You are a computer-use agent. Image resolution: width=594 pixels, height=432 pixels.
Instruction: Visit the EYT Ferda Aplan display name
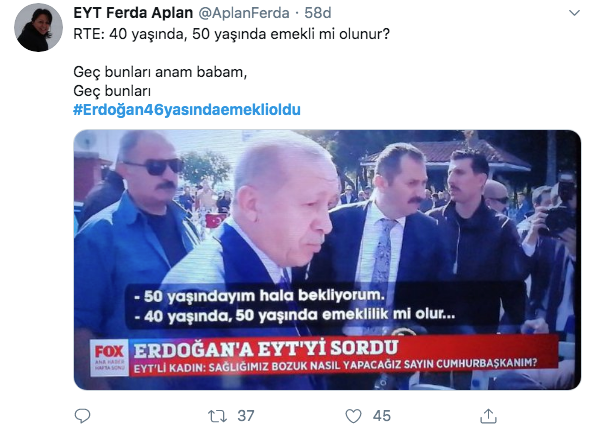pyautogui.click(x=133, y=13)
